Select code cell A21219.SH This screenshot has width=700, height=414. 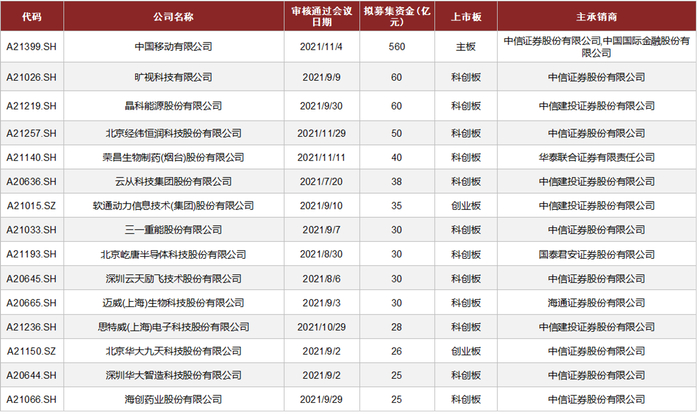[32, 106]
